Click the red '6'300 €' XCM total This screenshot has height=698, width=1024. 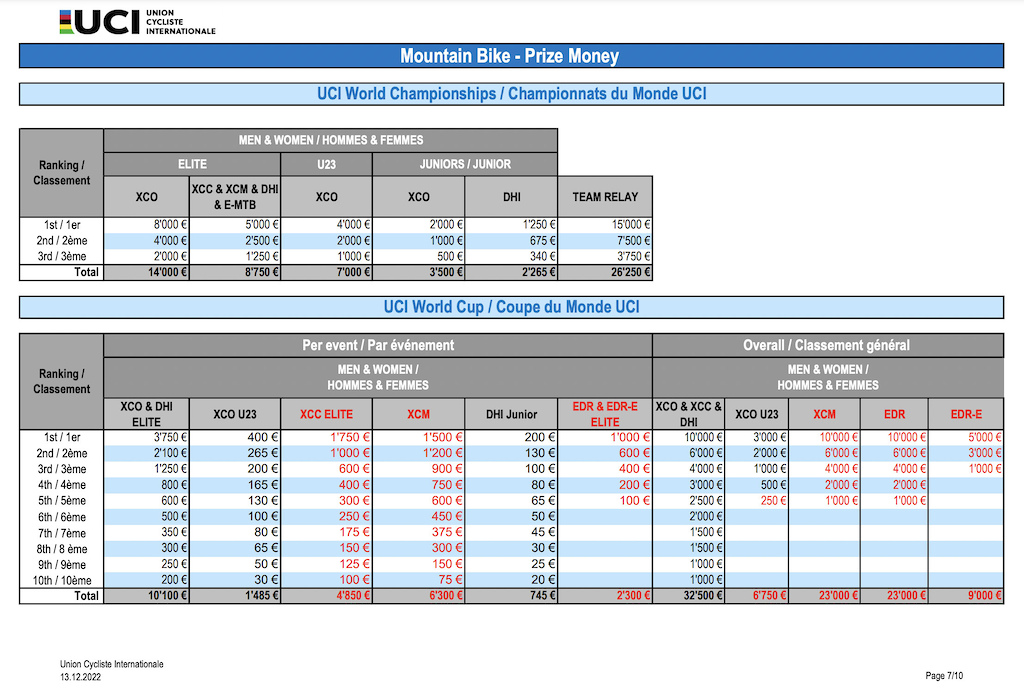[x=419, y=595]
